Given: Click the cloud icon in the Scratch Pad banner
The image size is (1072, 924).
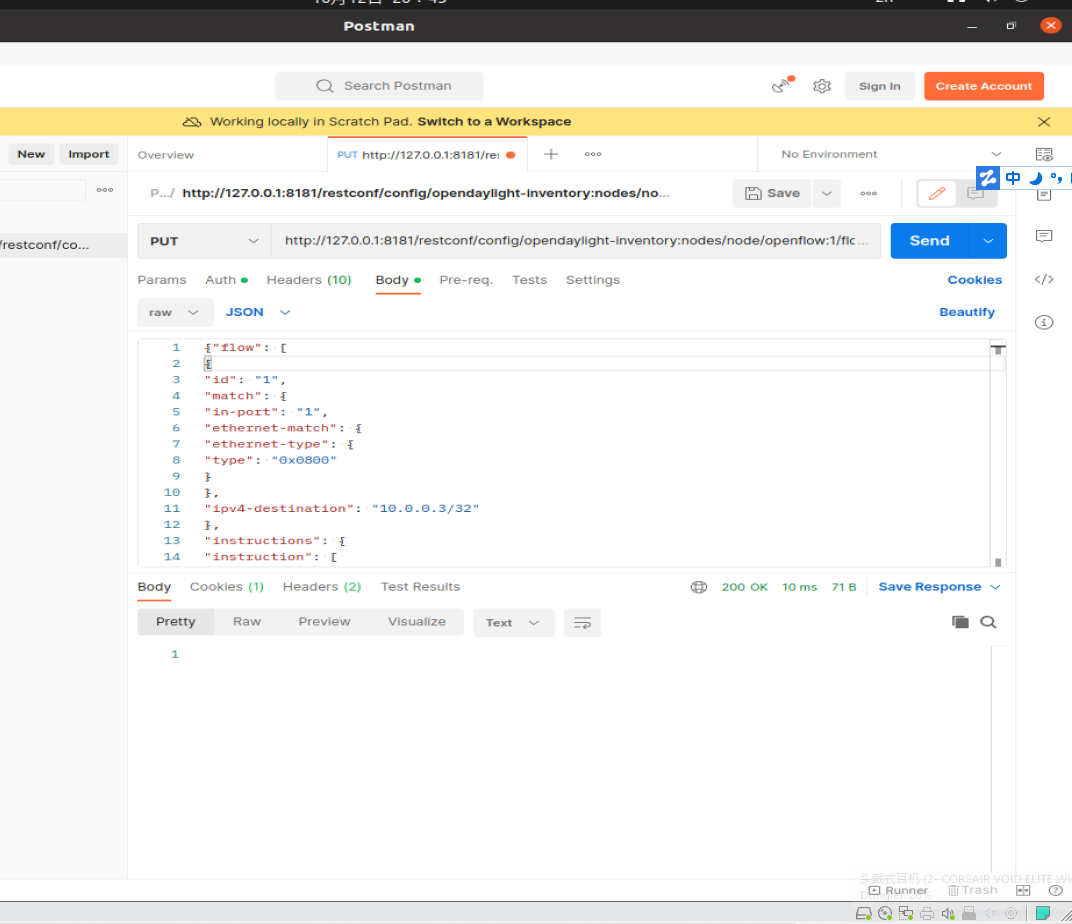Looking at the screenshot, I should coord(192,122).
